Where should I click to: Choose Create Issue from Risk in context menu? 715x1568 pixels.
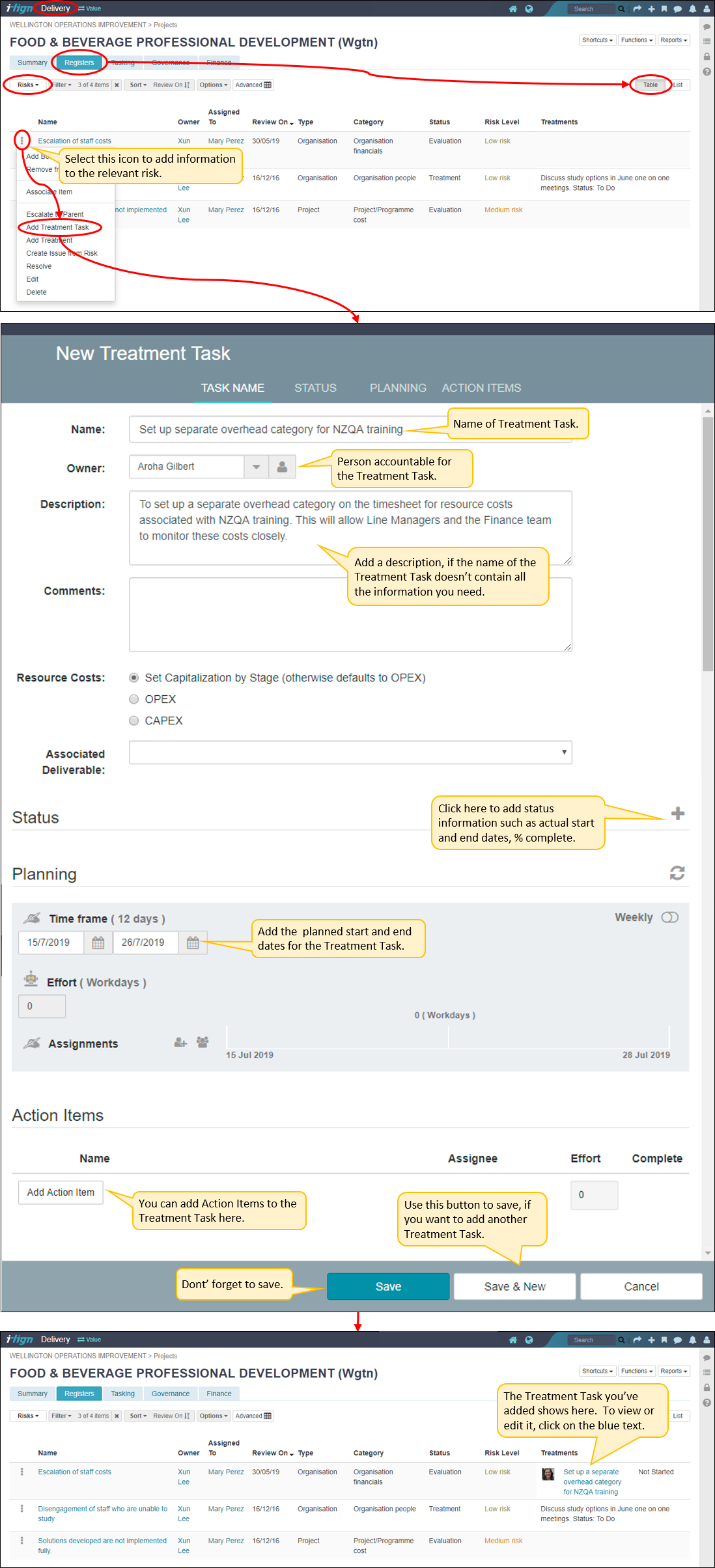coord(62,253)
